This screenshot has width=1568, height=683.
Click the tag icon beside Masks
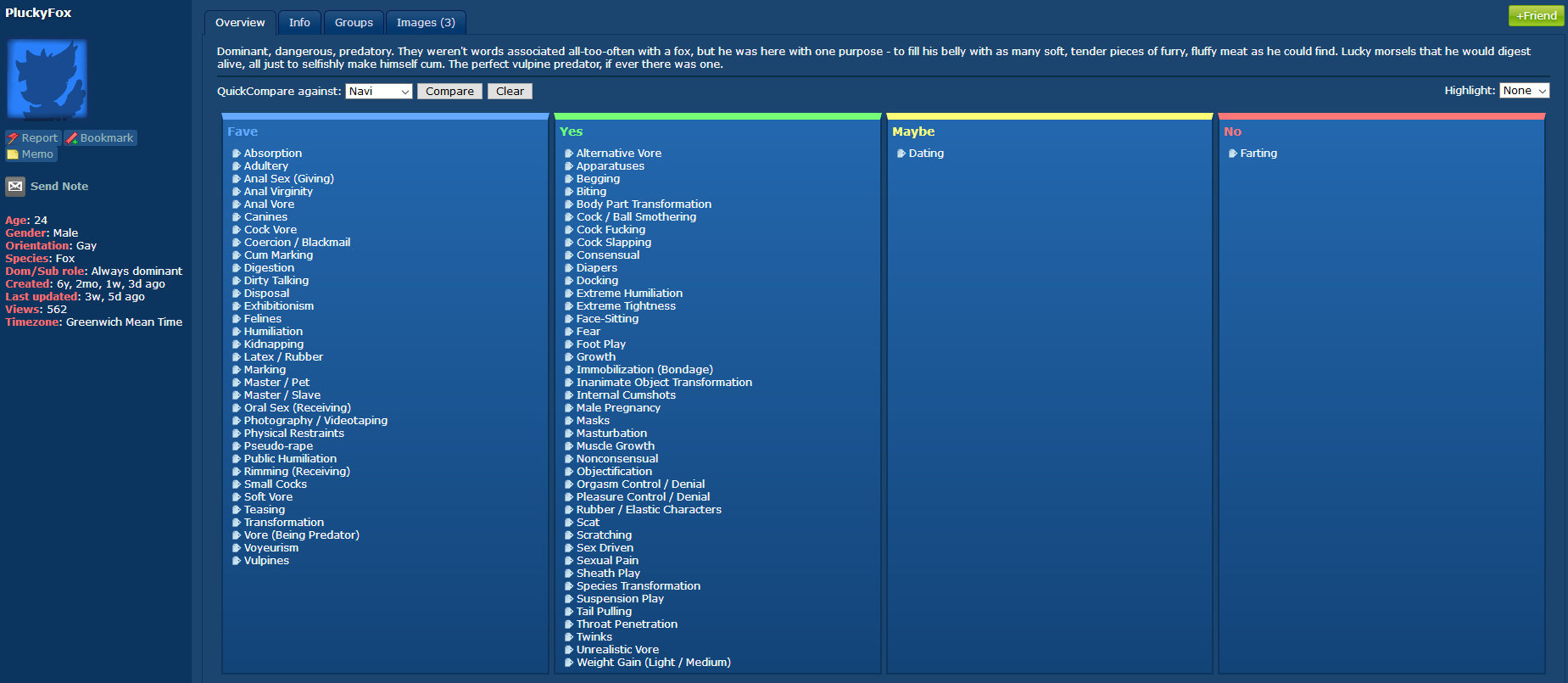[x=569, y=421]
